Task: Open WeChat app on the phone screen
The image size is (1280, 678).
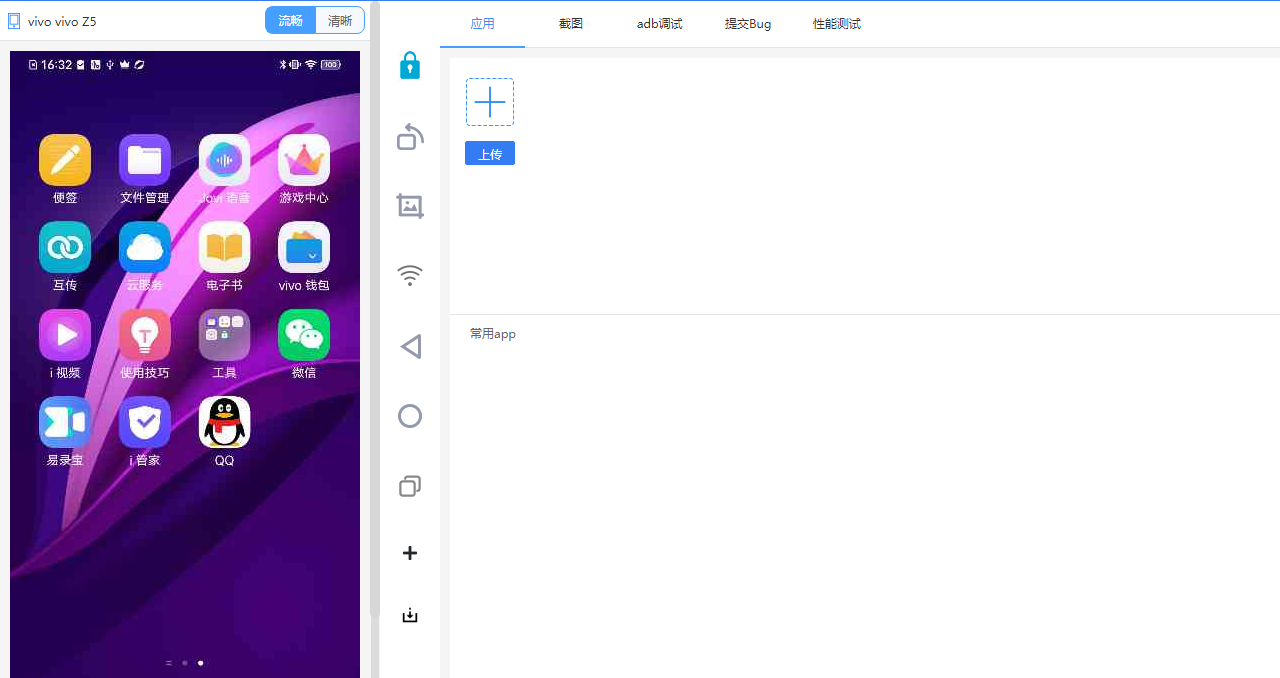Action: (304, 335)
